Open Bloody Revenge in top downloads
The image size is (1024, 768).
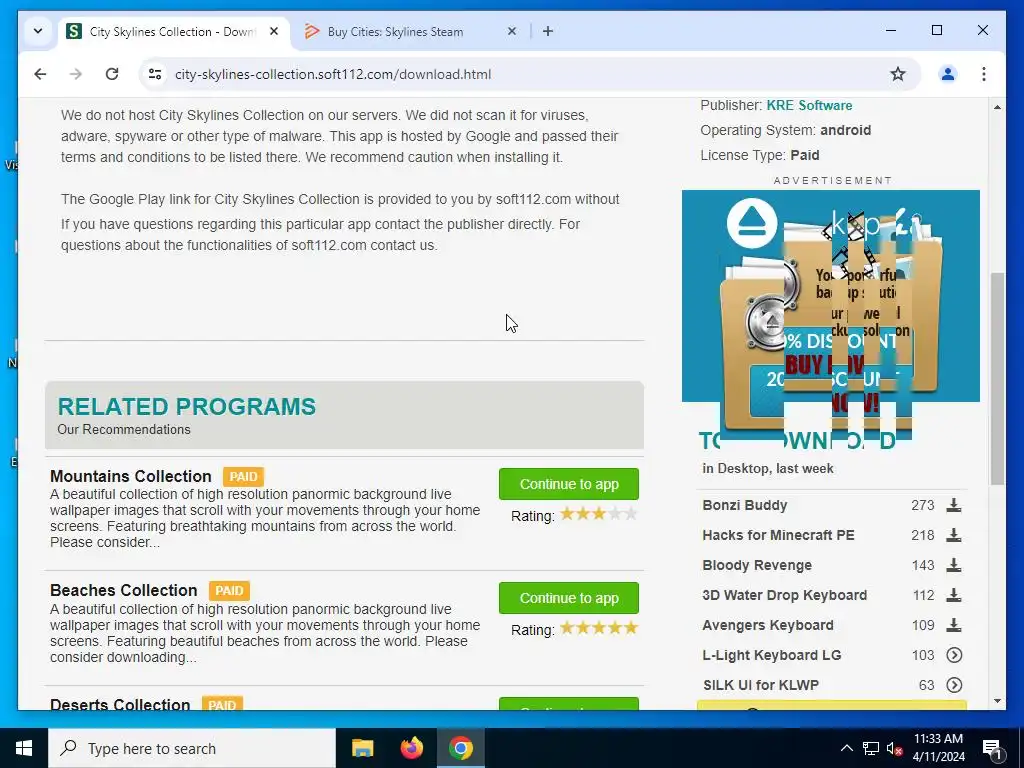click(757, 566)
